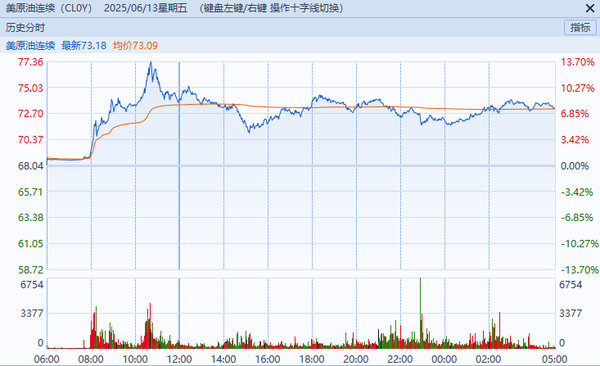Viewport: 600px width, 366px height.
Task: Click the 22:00 time axis label
Action: click(x=400, y=359)
